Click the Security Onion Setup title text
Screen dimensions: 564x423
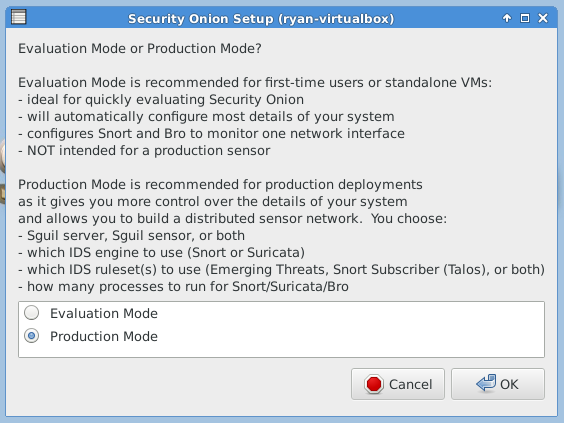click(x=261, y=19)
